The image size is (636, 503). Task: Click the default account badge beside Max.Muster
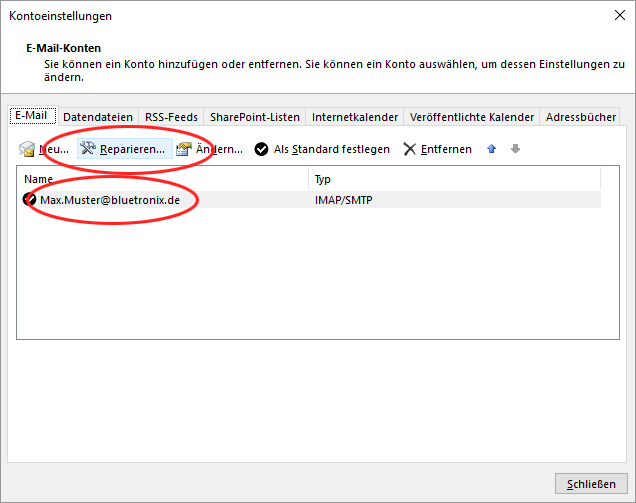coord(29,199)
